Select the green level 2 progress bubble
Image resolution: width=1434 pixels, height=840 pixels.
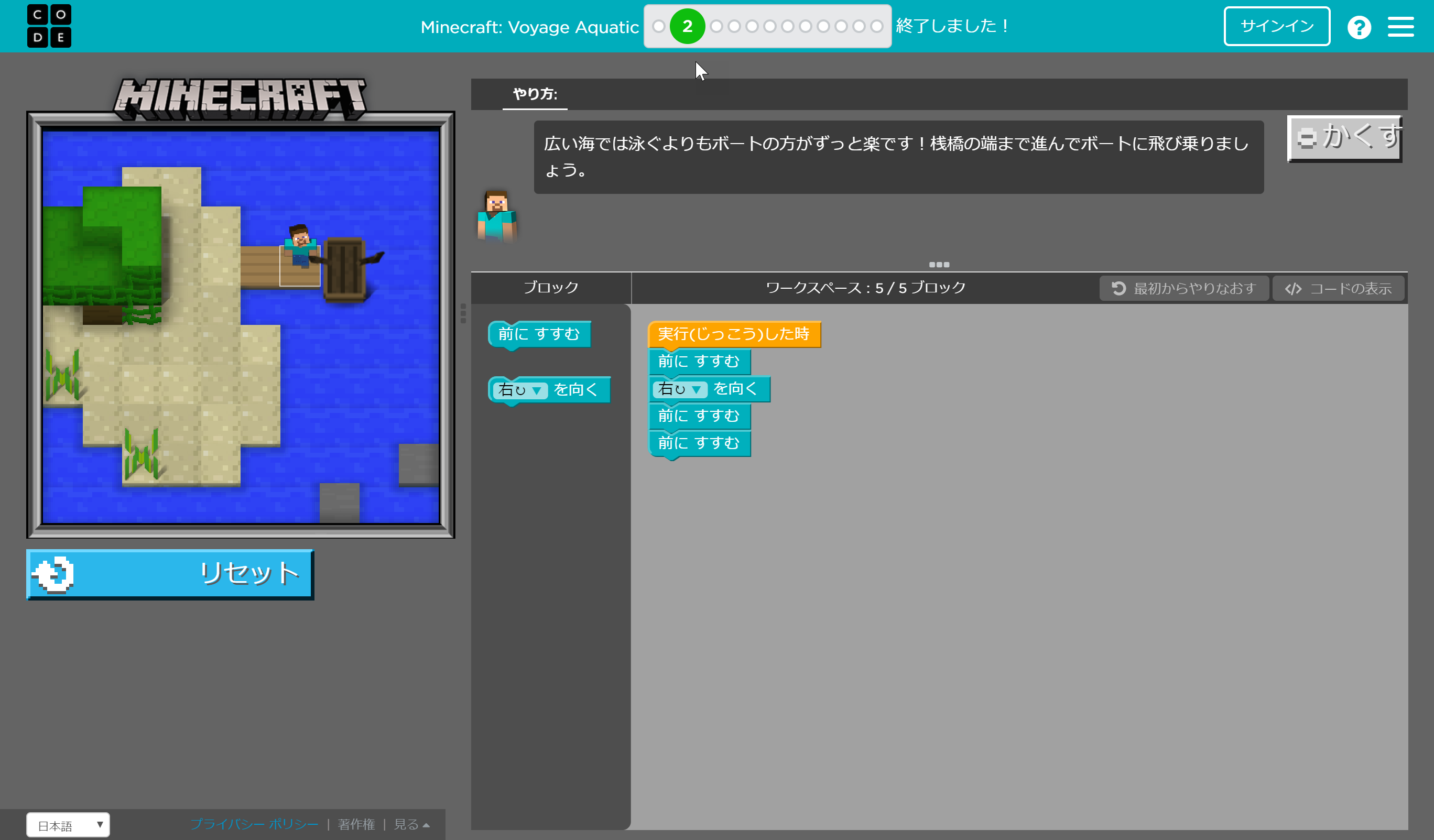tap(688, 26)
